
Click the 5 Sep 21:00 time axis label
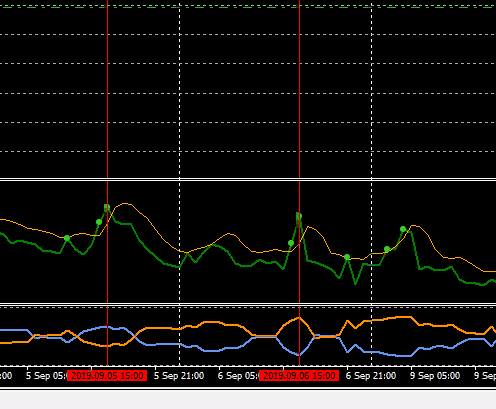(x=179, y=376)
